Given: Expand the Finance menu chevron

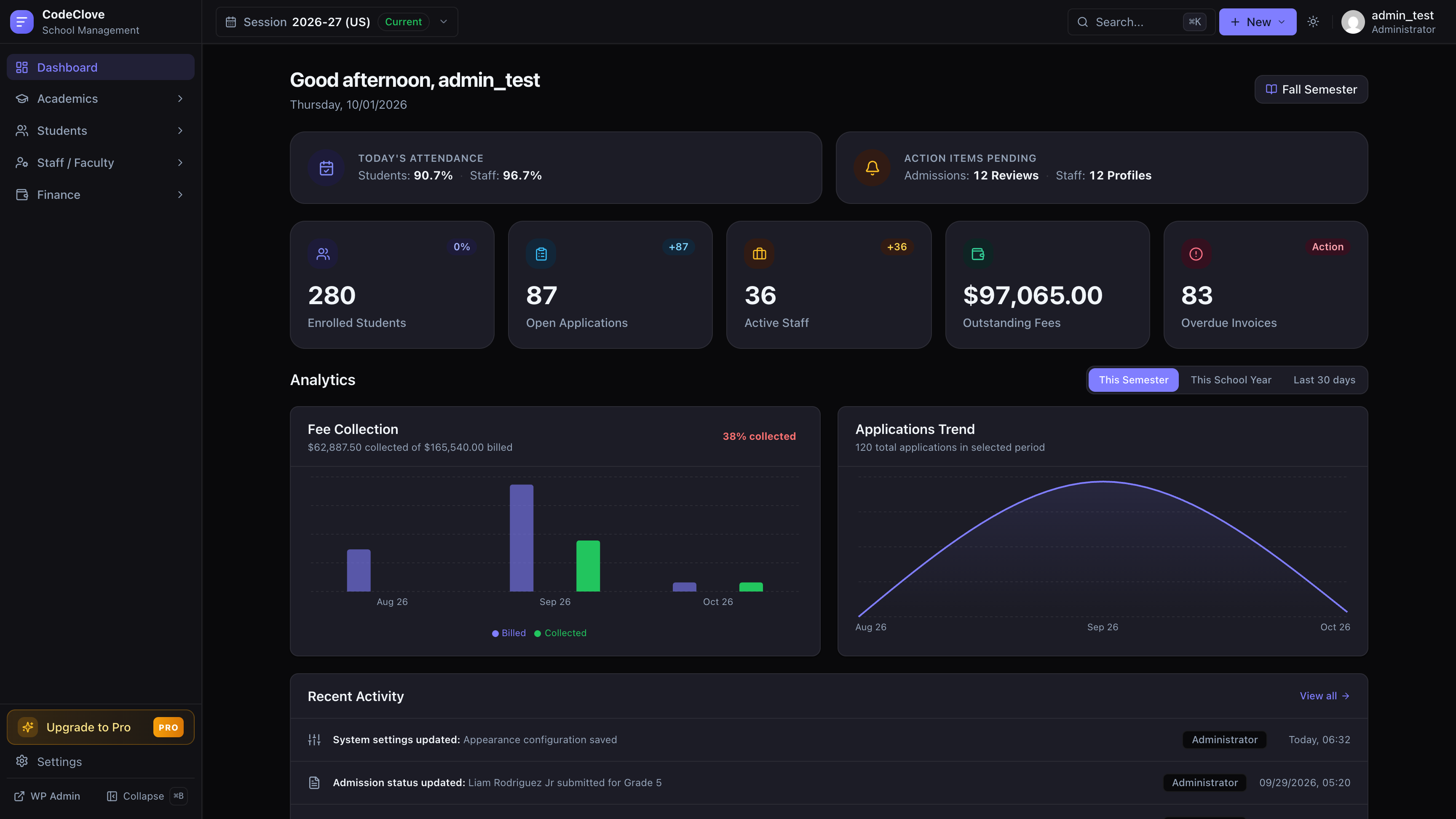Looking at the screenshot, I should click(180, 195).
